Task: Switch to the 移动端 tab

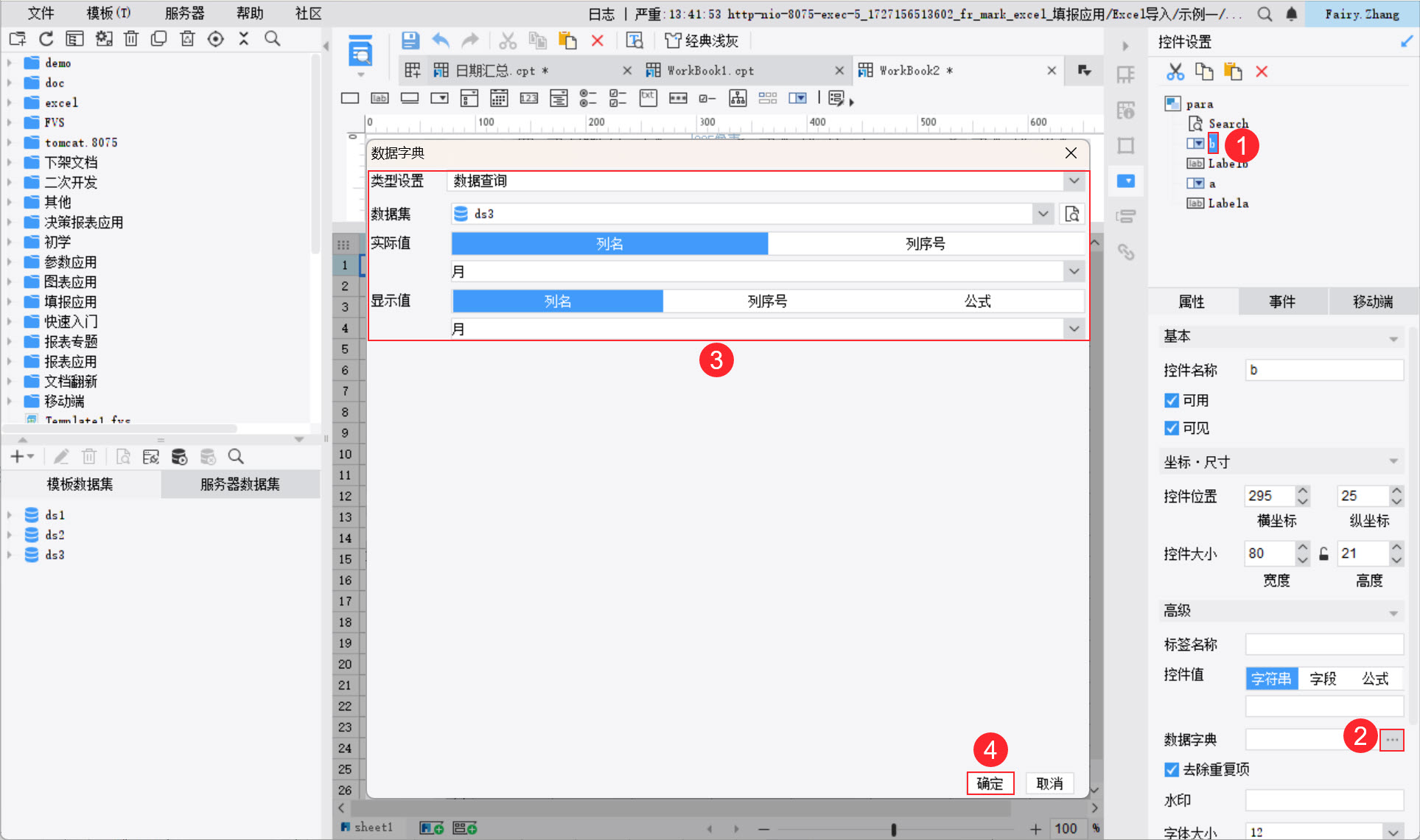Action: tap(1373, 301)
